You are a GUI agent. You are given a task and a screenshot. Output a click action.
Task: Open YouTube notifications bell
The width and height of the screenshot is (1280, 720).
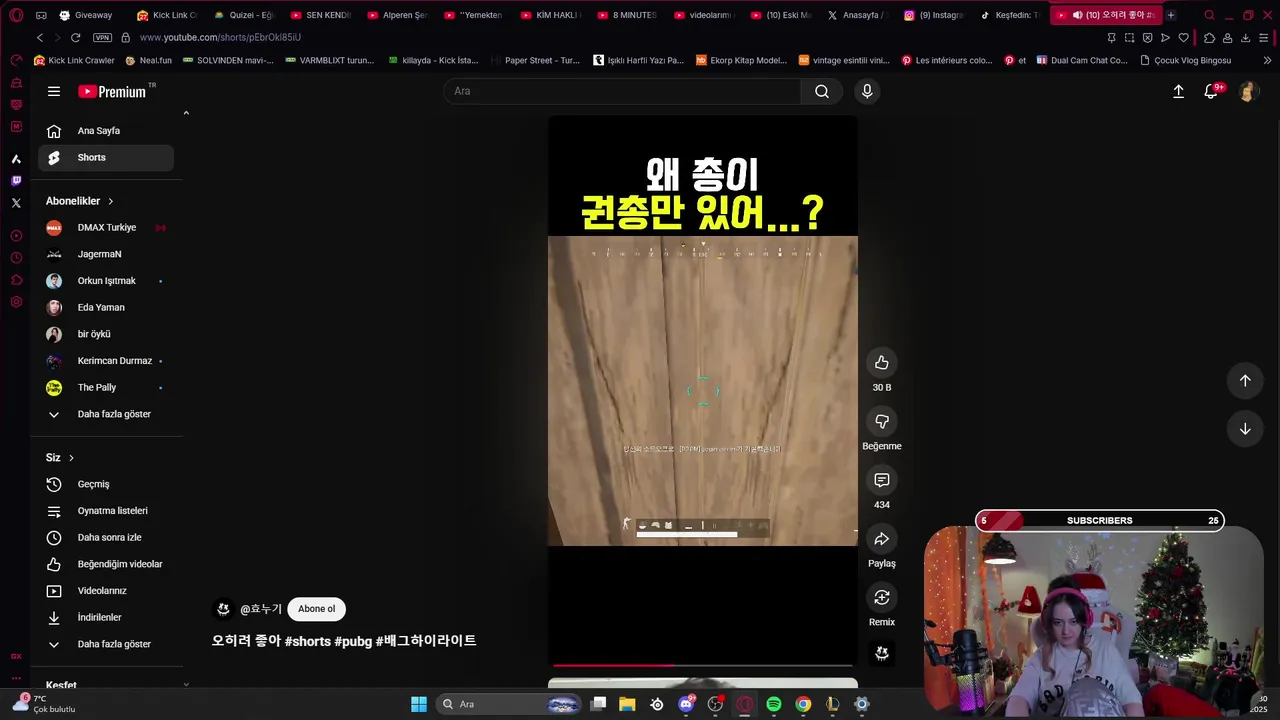point(1211,91)
